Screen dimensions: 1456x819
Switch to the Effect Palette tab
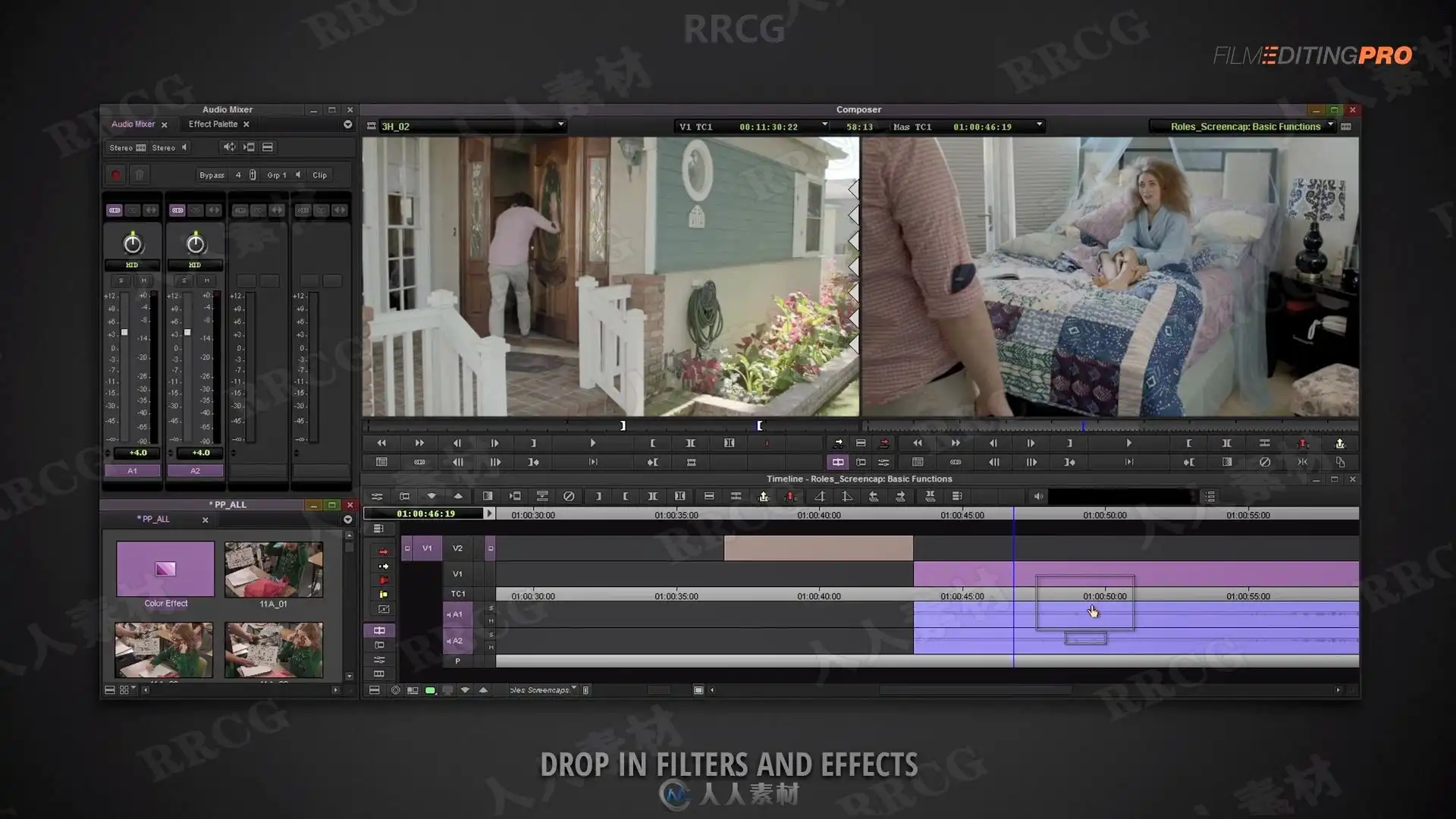click(x=212, y=124)
